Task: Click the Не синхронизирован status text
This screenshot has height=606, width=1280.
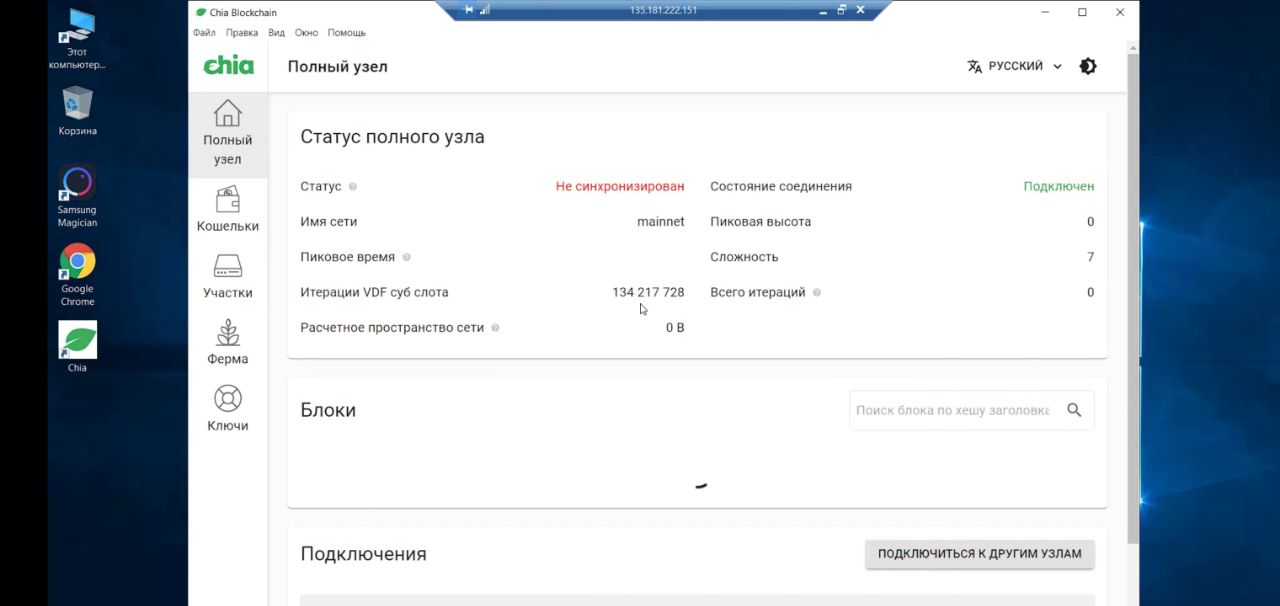Action: 620,186
